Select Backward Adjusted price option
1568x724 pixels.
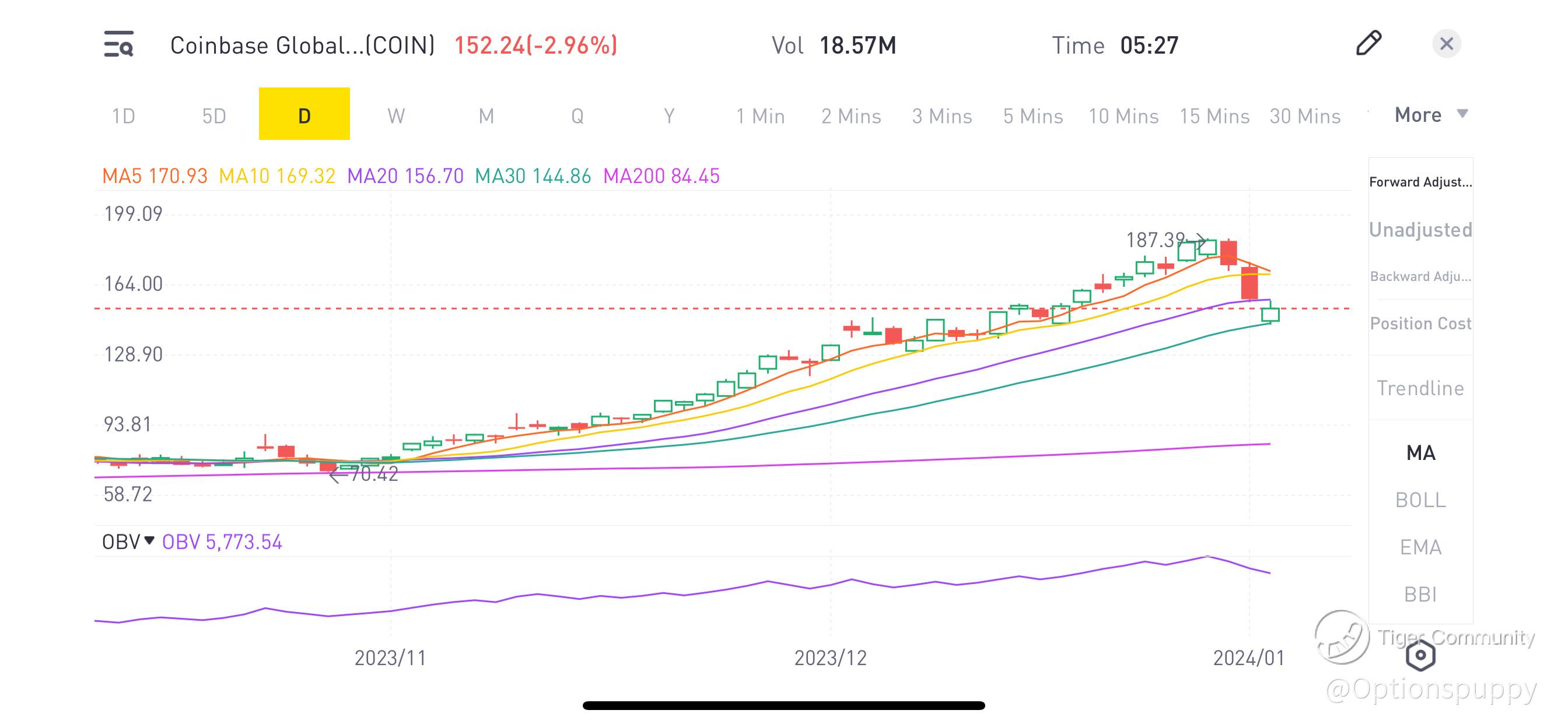pyautogui.click(x=1420, y=276)
